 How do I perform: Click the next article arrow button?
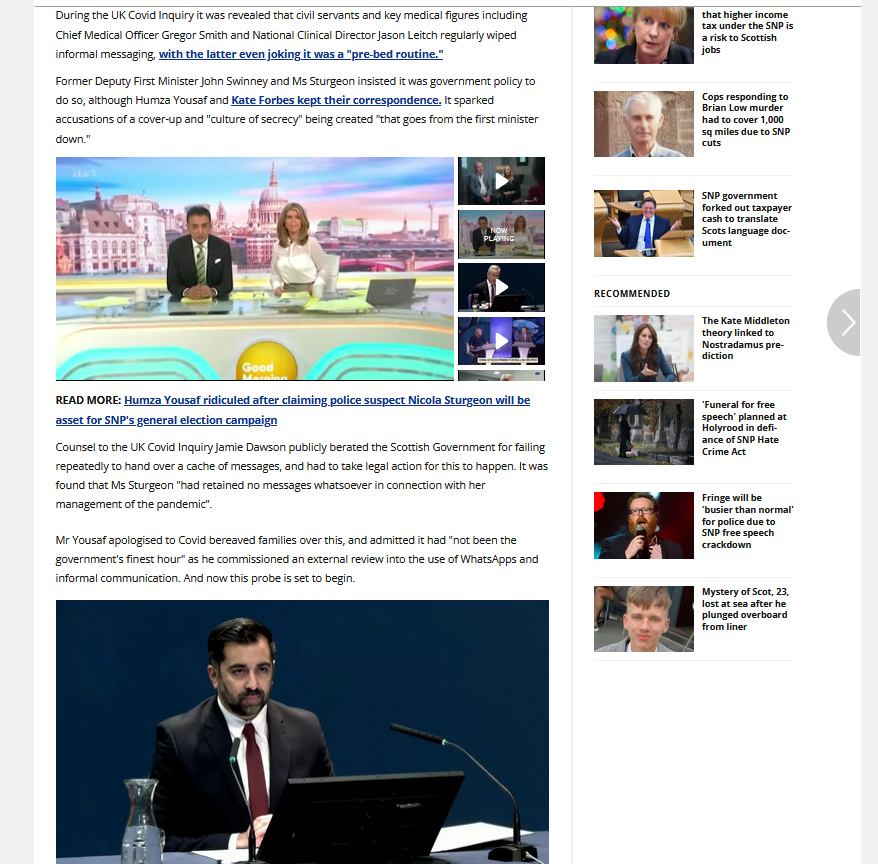point(845,322)
